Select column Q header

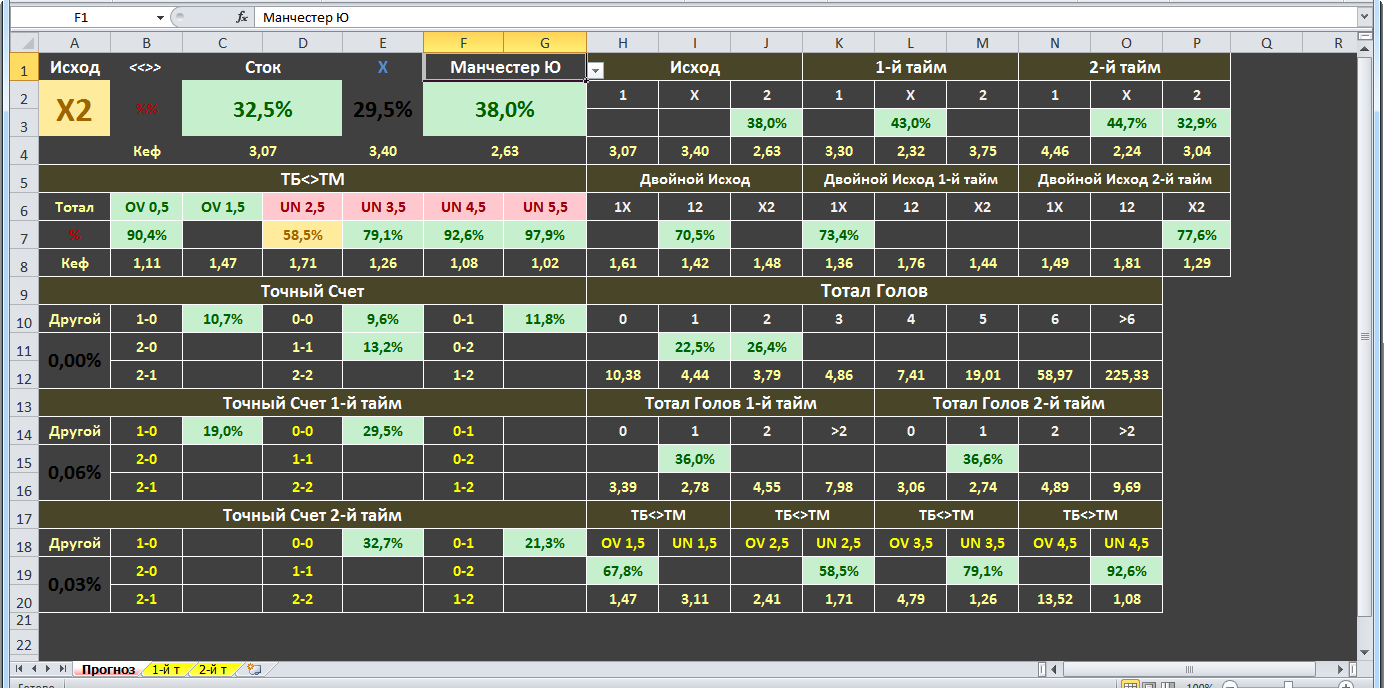(x=1266, y=43)
